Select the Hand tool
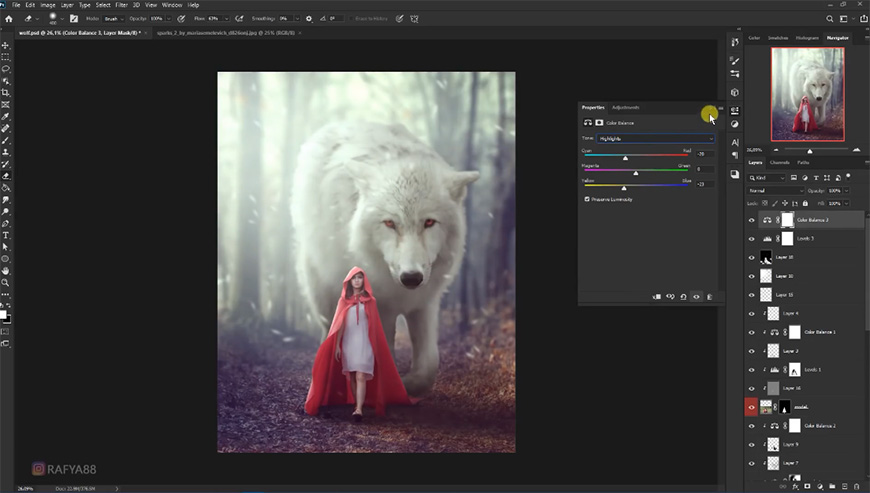This screenshot has height=493, width=870. point(6,271)
